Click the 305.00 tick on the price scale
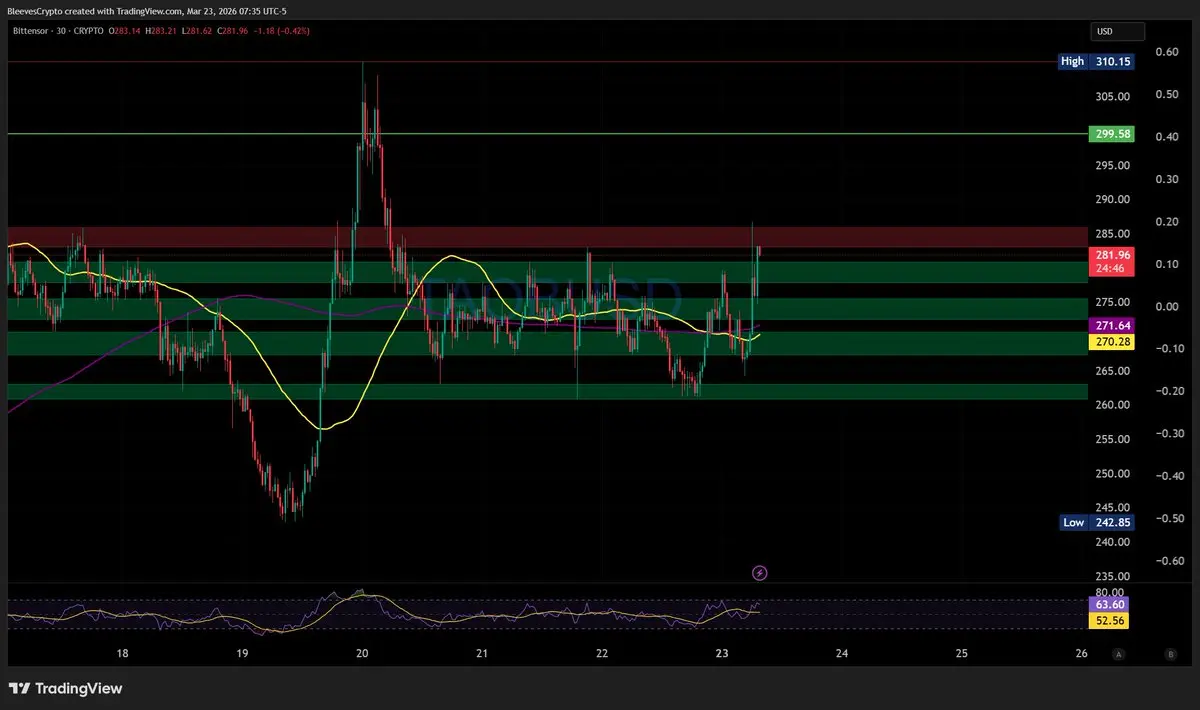Screen dimensions: 1200x710 [1113, 97]
